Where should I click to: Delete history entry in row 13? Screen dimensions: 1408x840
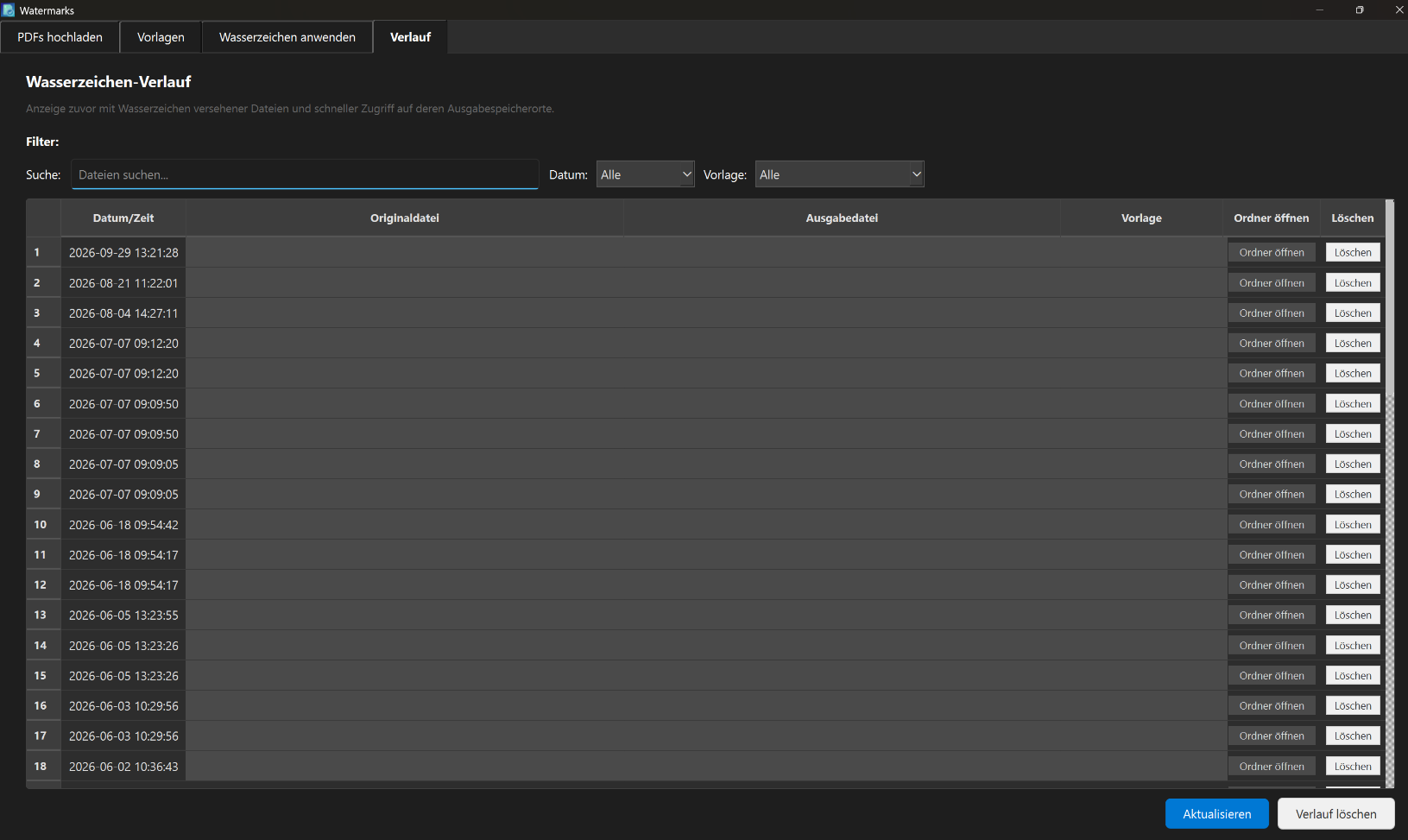point(1353,615)
